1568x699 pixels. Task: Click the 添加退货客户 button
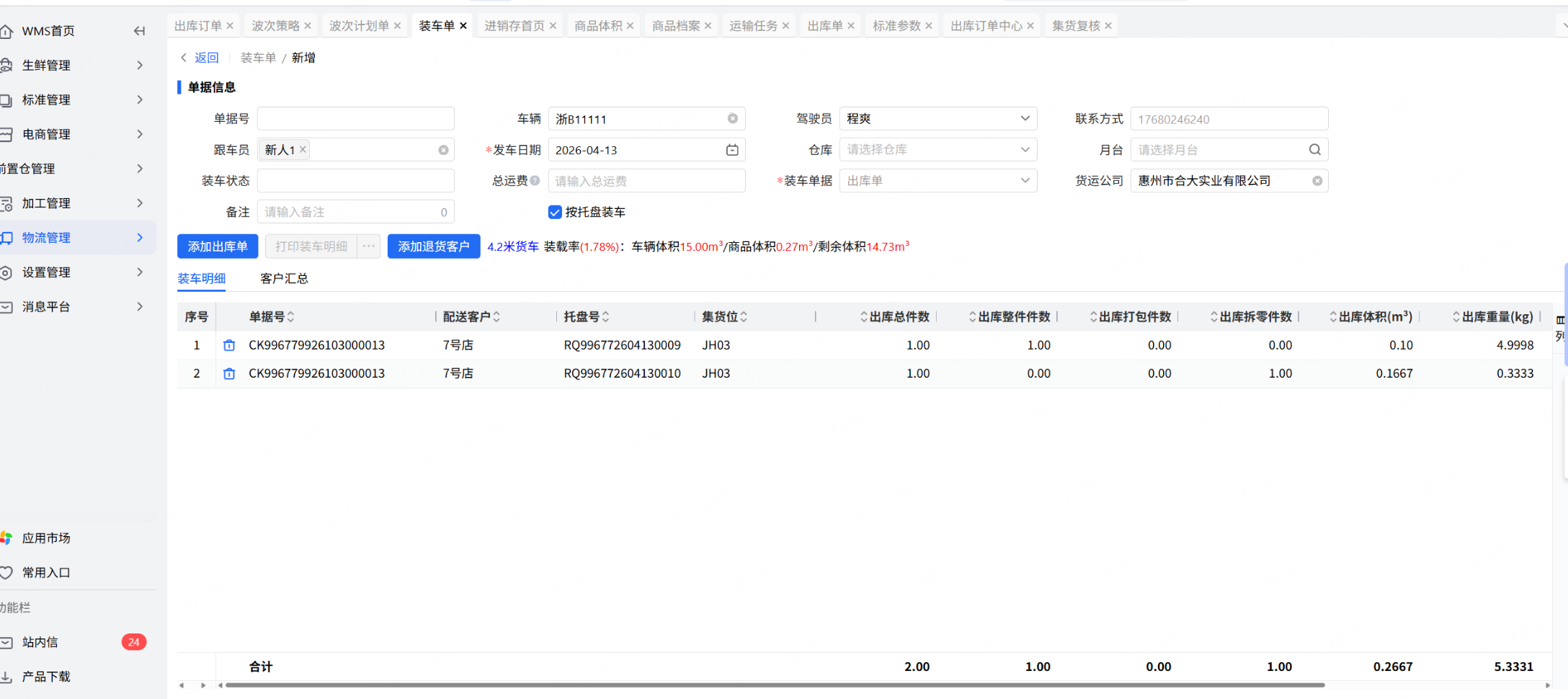tap(433, 246)
